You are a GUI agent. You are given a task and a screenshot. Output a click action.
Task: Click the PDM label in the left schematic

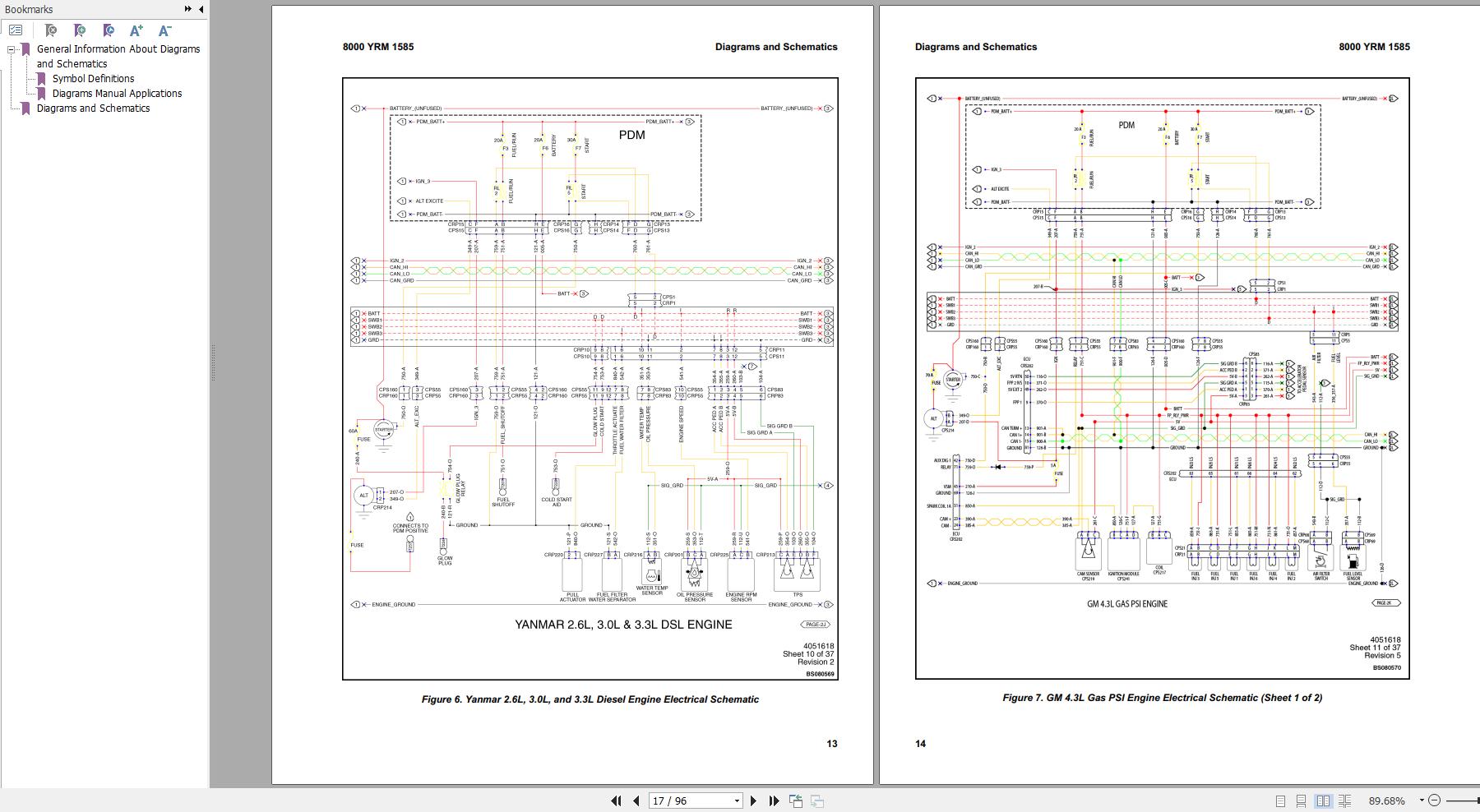click(632, 135)
